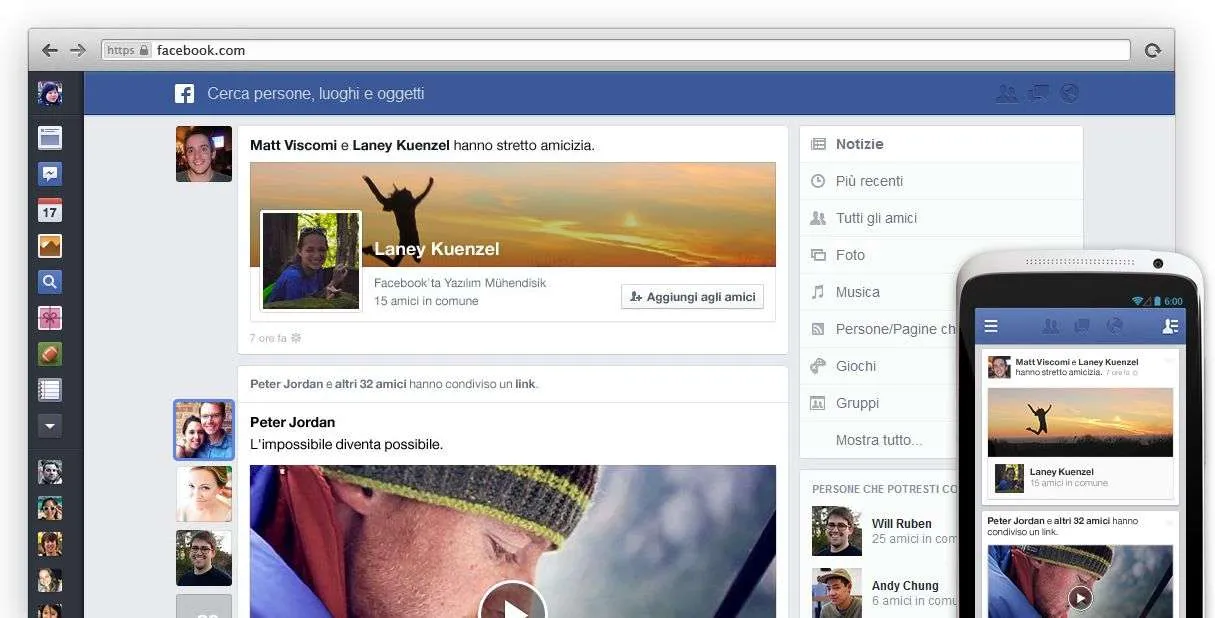Screen dimensions: 1215x618
Task: Open Will Ruben's suggested profile
Action: click(901, 523)
